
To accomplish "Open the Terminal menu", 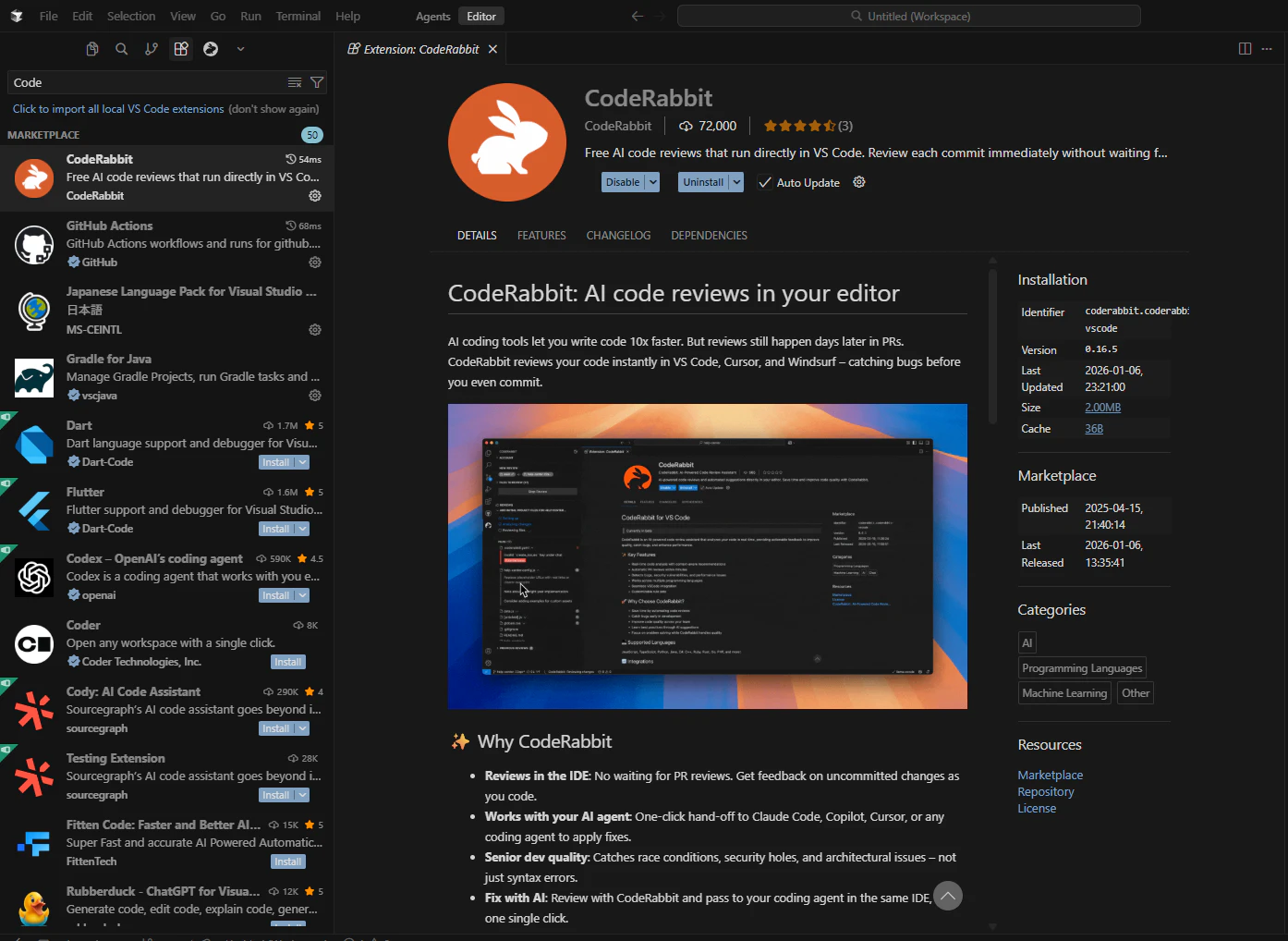I will 298,16.
